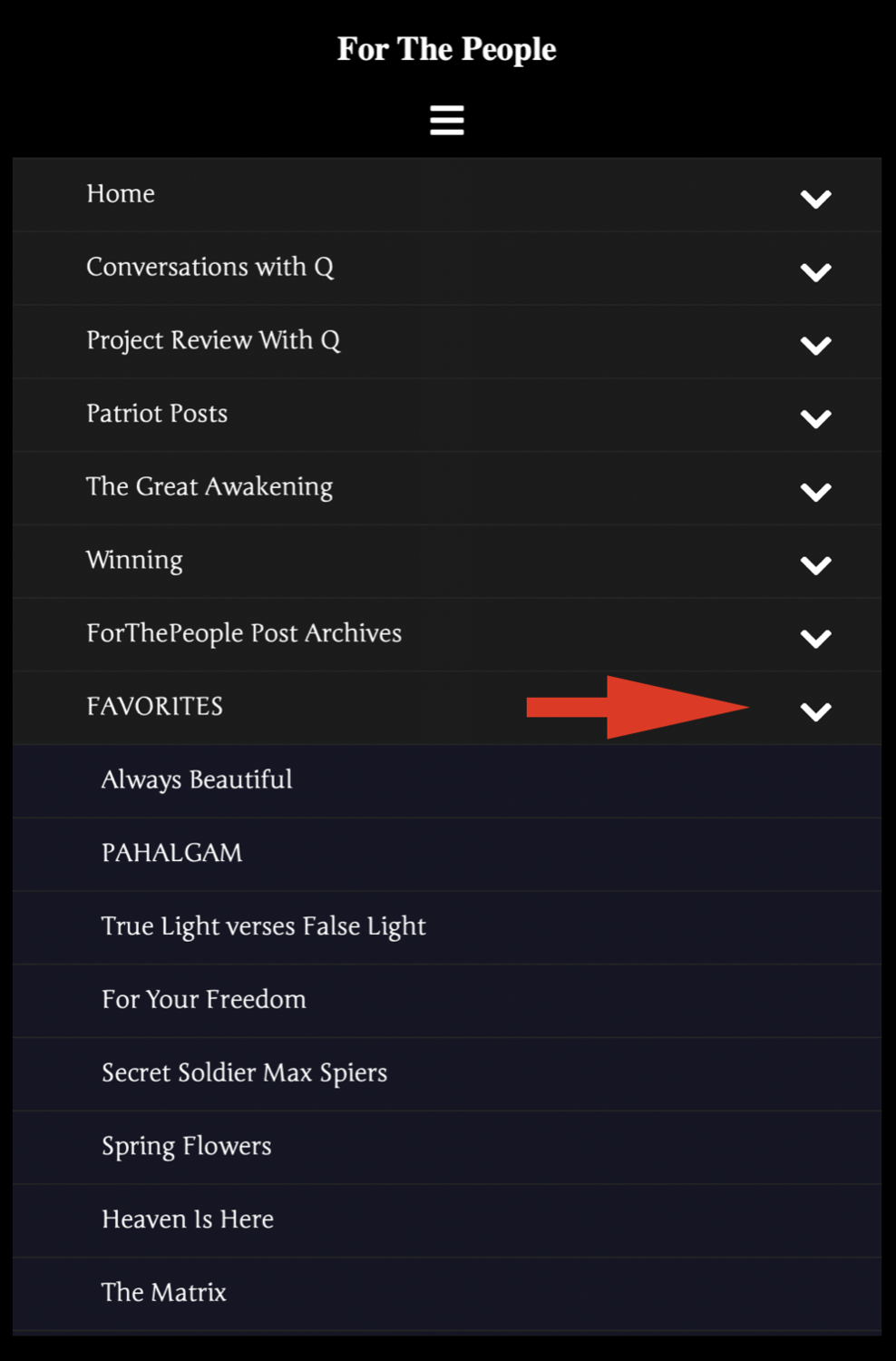Expand The Great Awakening chevron
The height and width of the screenshot is (1361, 896).
(815, 492)
